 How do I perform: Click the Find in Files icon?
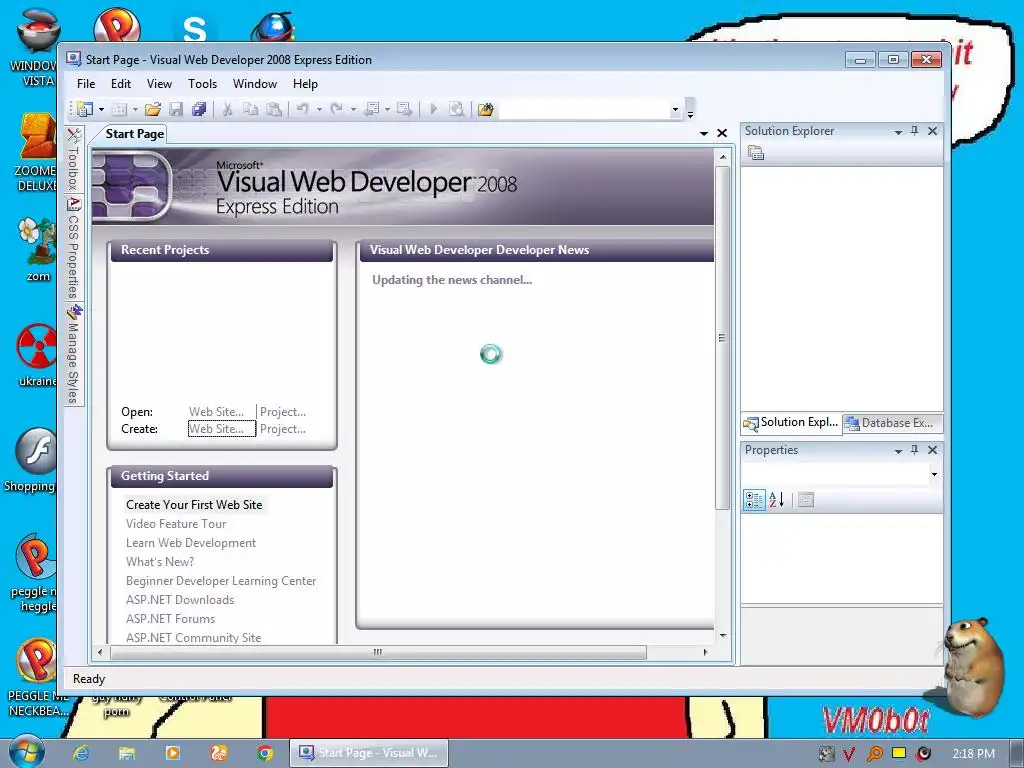(485, 109)
